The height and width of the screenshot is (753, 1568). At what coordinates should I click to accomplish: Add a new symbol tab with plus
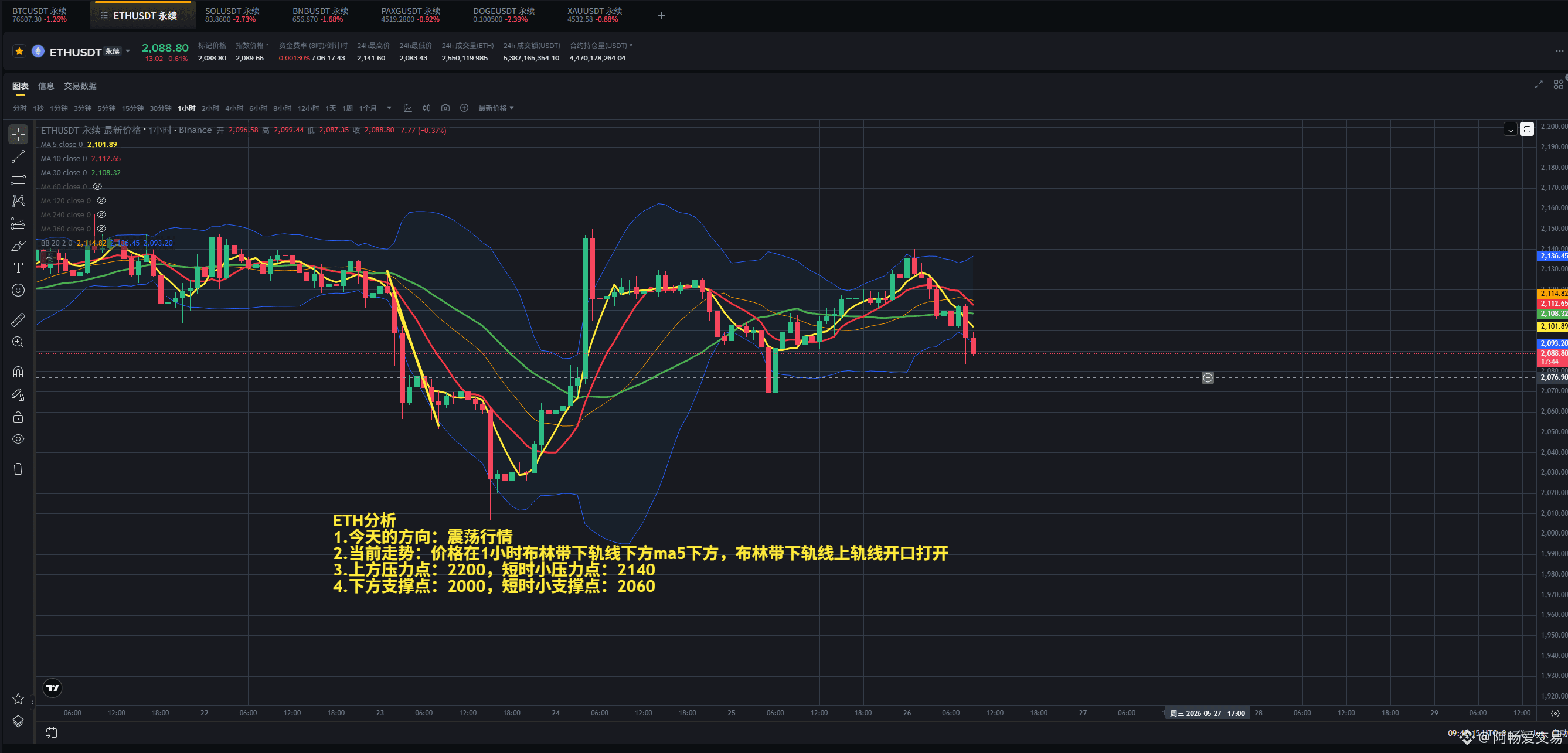[x=661, y=15]
